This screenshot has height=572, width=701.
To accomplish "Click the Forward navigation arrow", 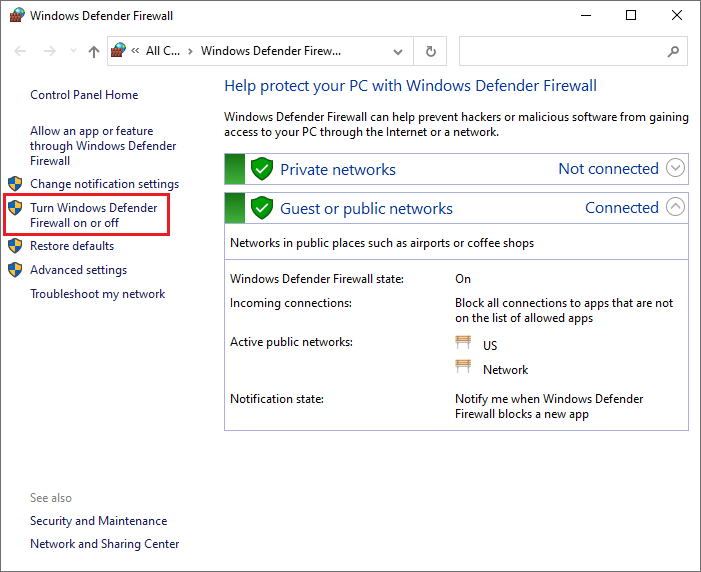I will pos(50,51).
